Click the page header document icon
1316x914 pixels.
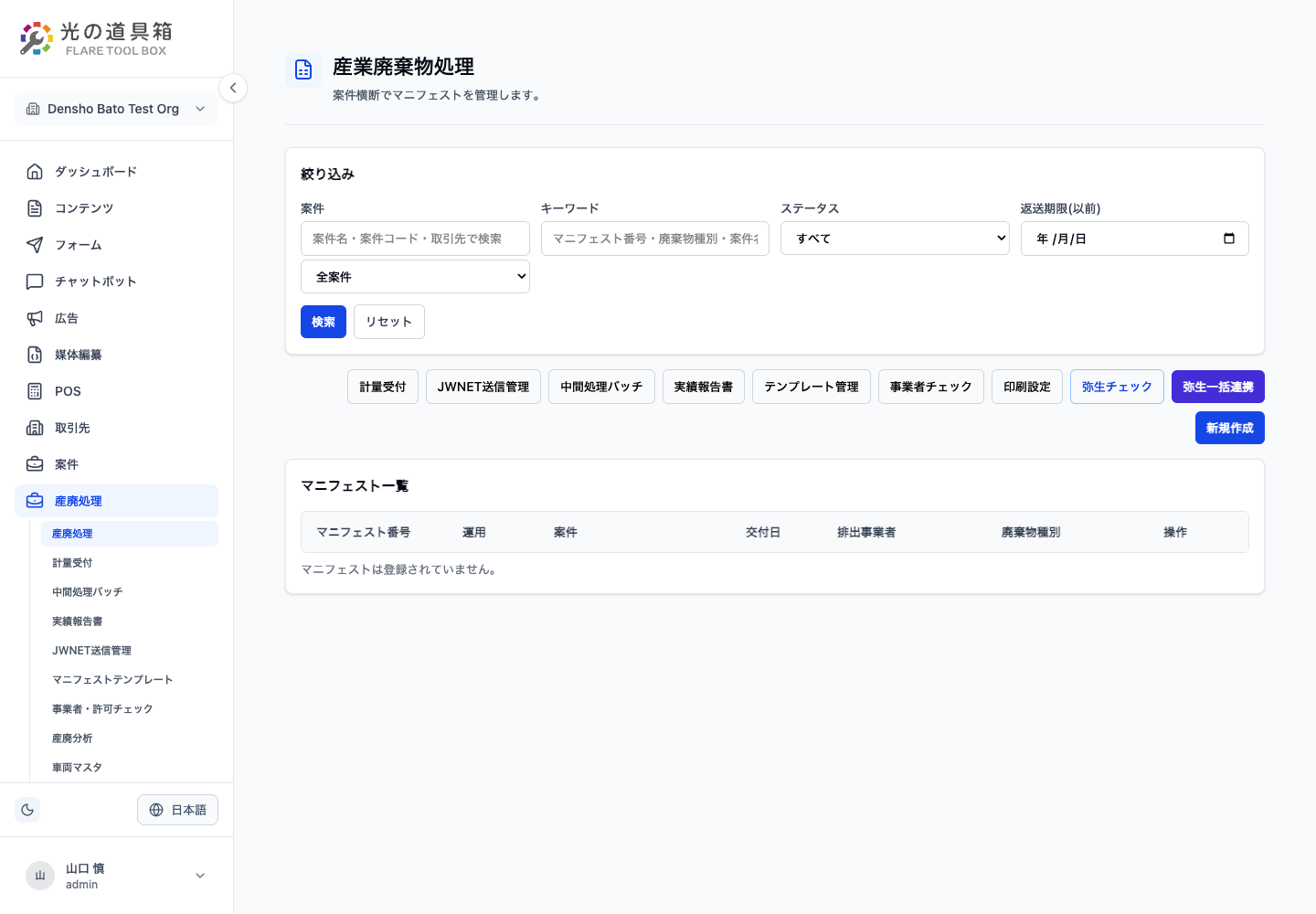click(303, 69)
